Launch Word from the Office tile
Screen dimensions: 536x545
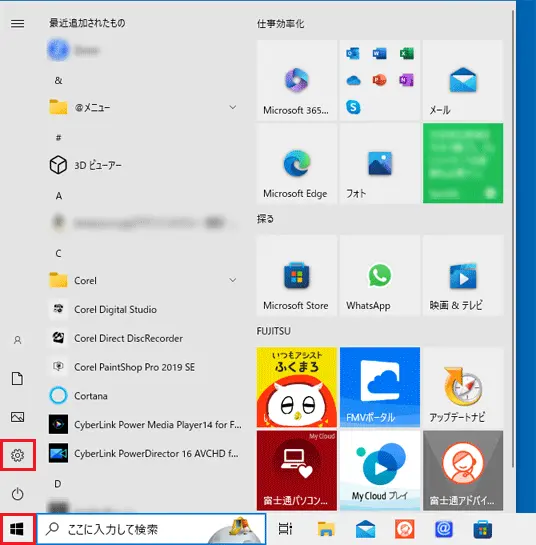(380, 54)
